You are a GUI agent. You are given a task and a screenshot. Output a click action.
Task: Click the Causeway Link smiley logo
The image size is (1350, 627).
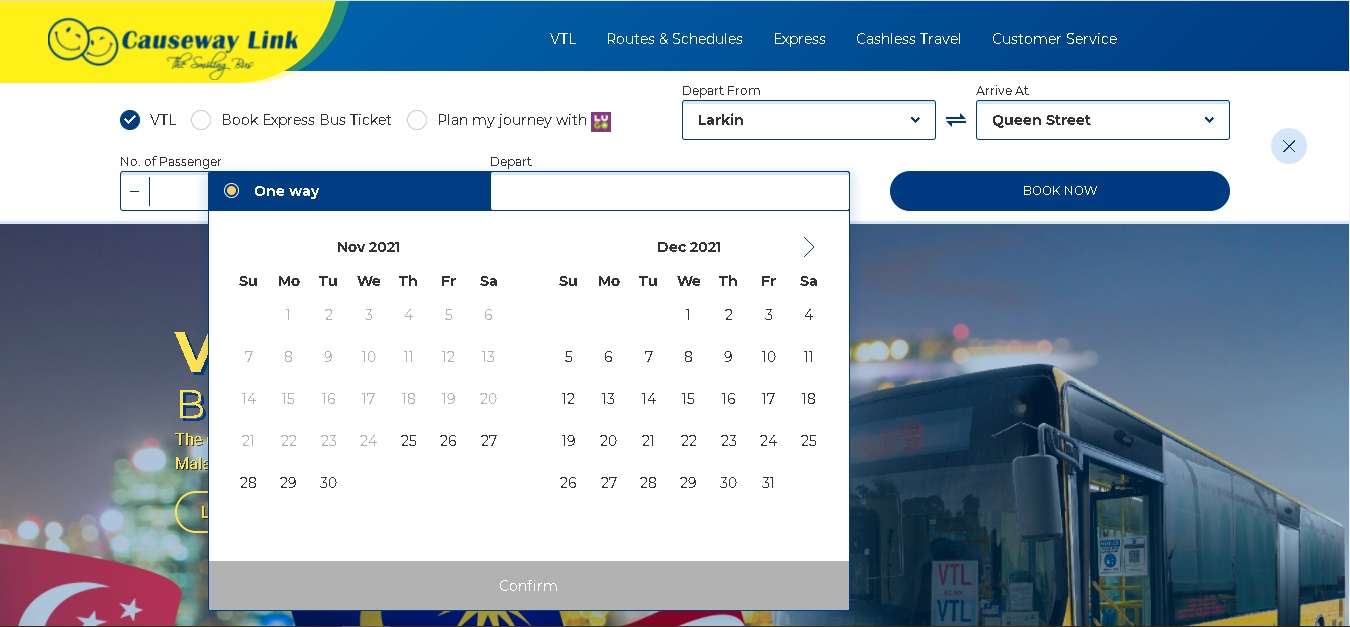coord(85,43)
